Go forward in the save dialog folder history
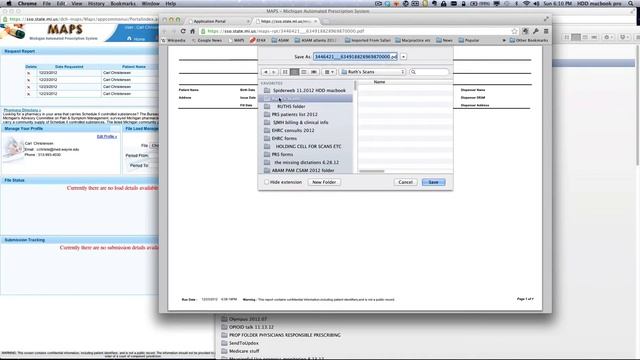 coord(274,72)
